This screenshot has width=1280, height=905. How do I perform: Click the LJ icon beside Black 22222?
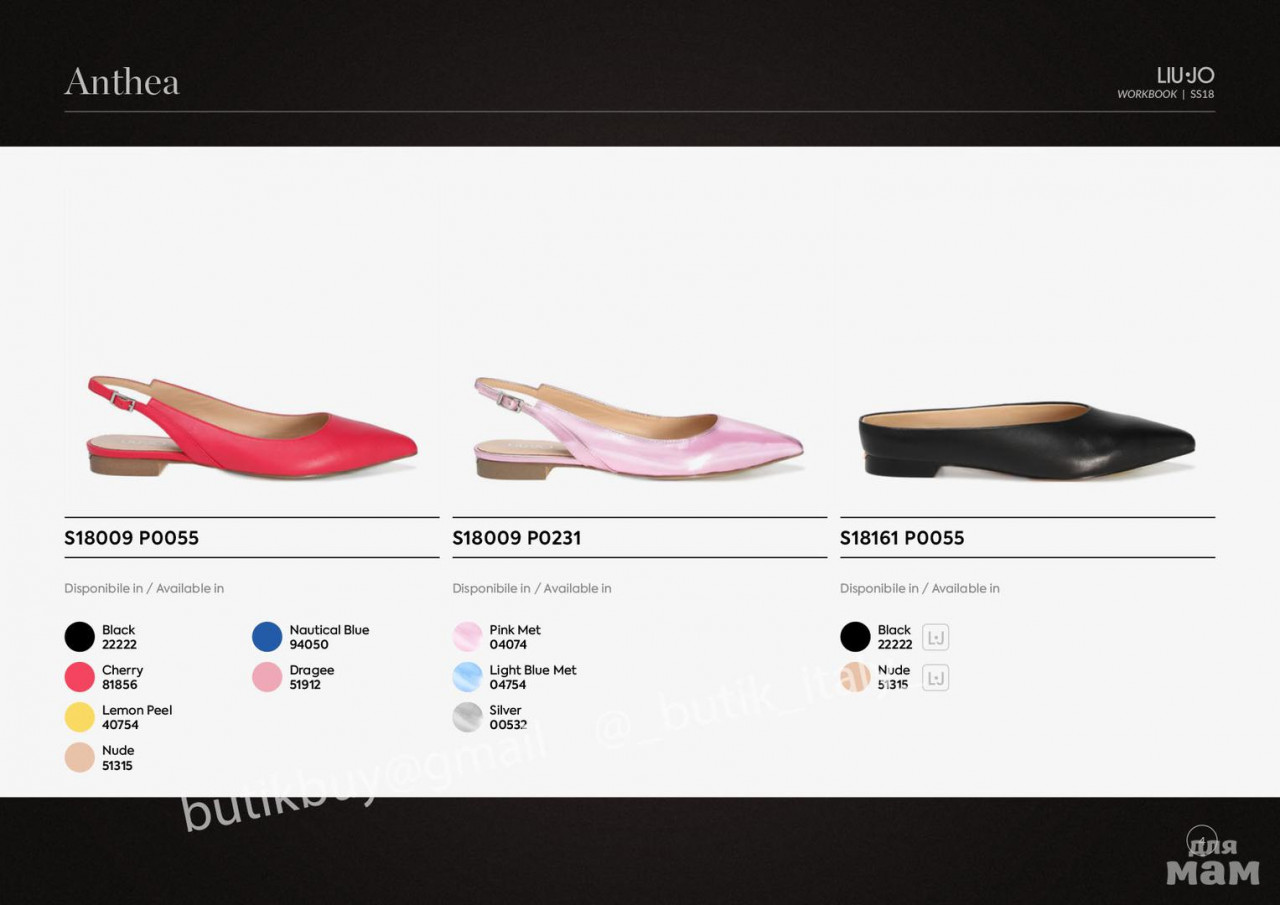935,637
